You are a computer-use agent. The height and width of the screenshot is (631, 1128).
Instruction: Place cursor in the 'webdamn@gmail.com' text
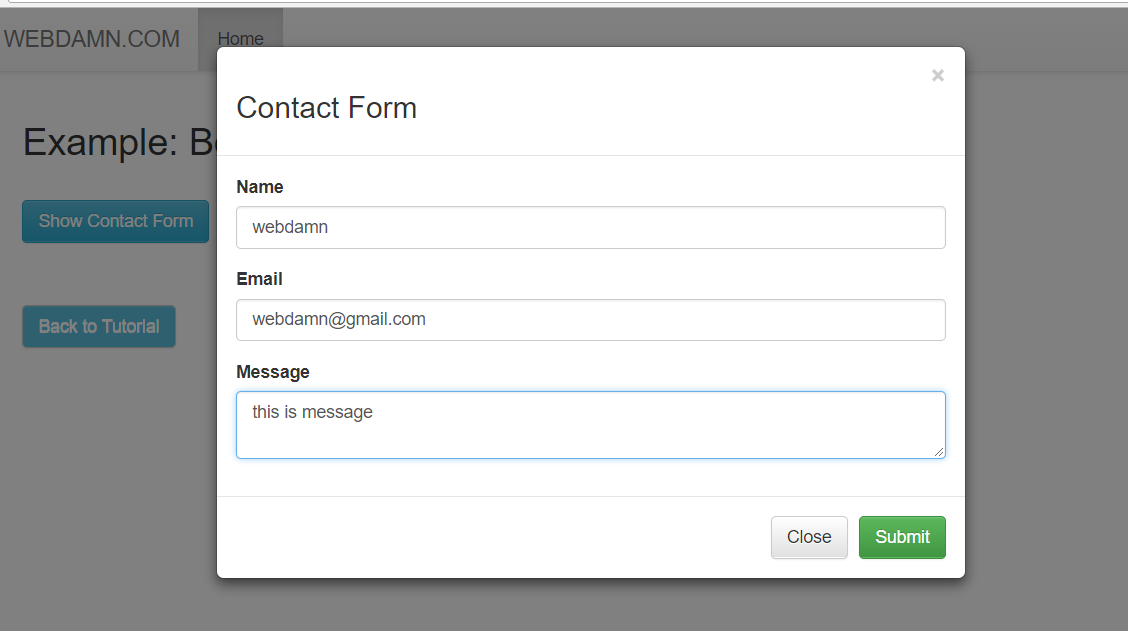[339, 319]
